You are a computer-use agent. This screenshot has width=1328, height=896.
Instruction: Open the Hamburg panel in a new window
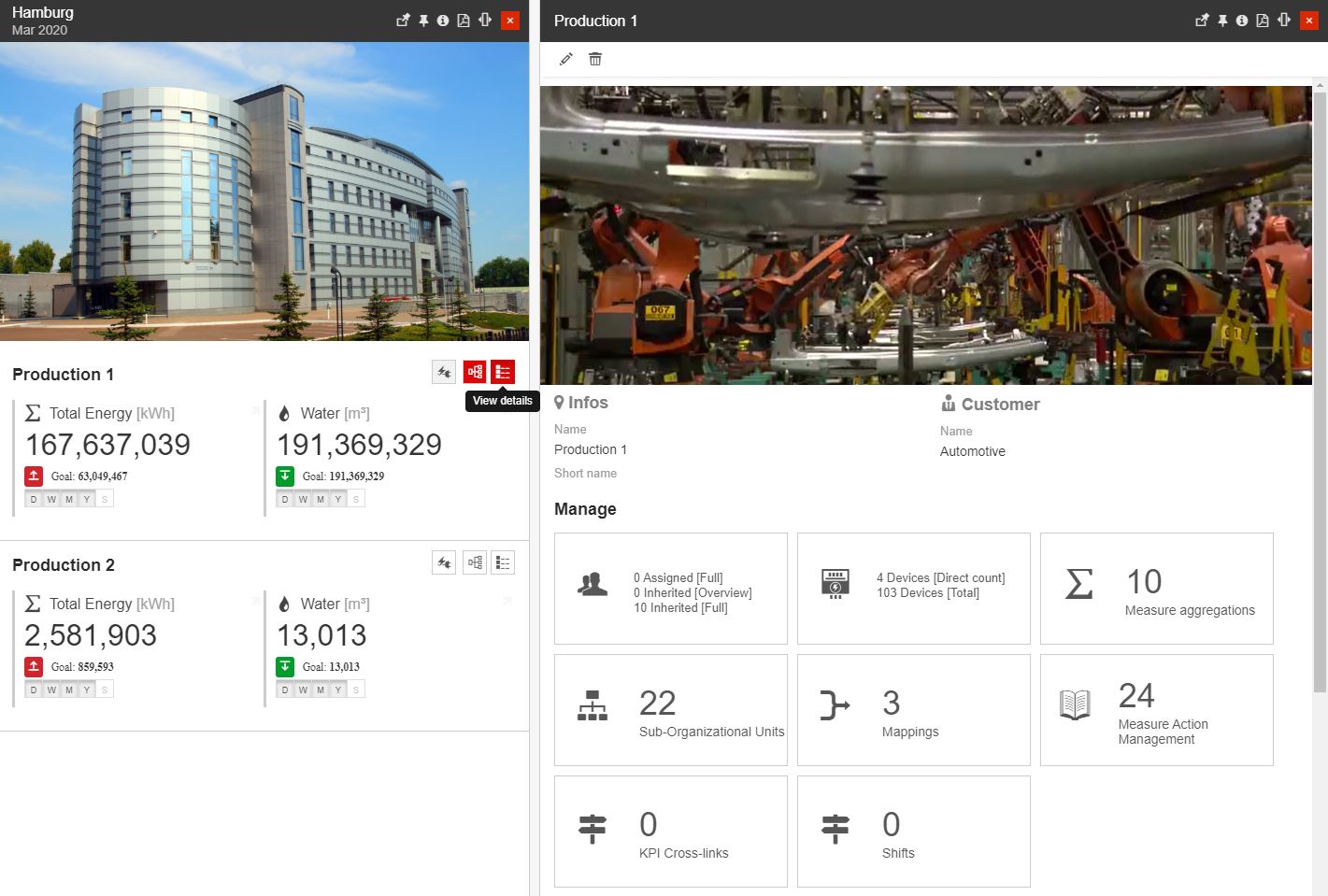[x=403, y=21]
